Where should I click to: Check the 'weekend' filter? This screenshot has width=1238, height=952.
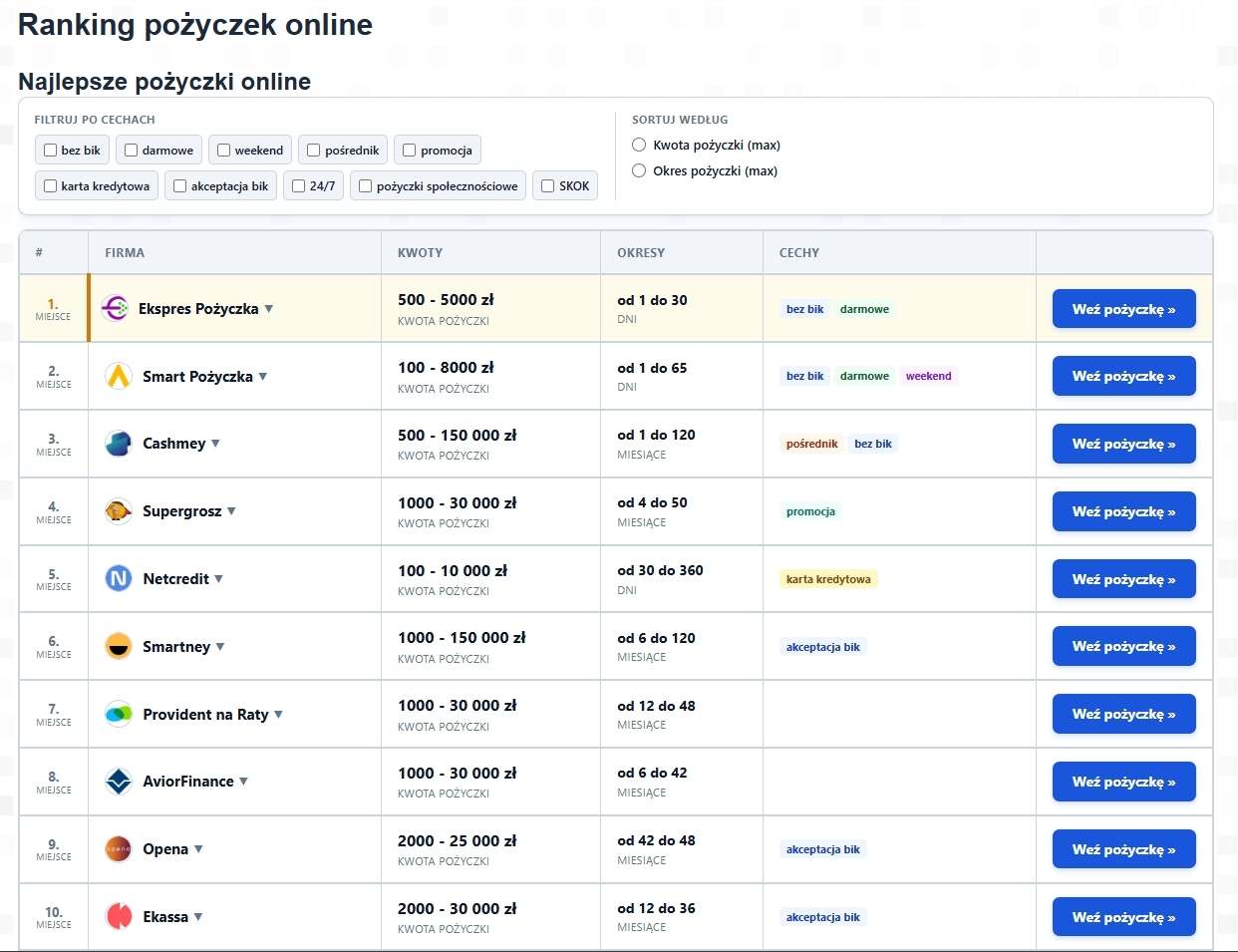(x=223, y=151)
